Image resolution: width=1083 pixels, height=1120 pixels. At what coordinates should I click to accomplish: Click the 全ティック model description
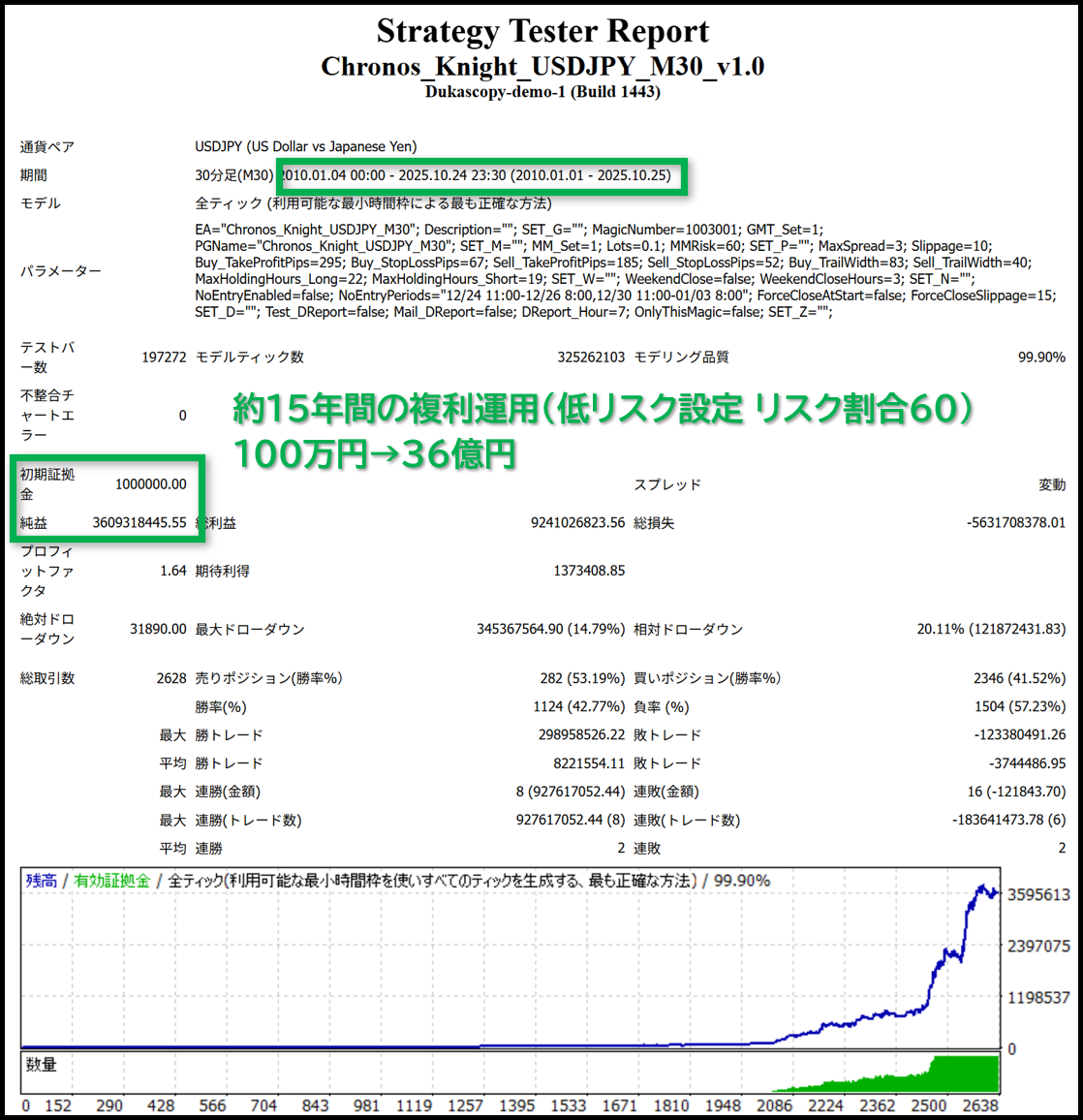click(373, 203)
